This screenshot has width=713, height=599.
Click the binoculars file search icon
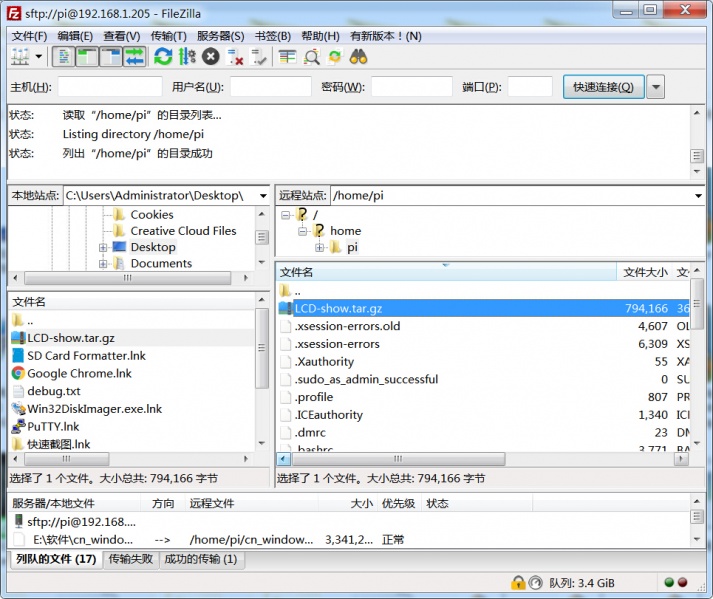coord(358,57)
